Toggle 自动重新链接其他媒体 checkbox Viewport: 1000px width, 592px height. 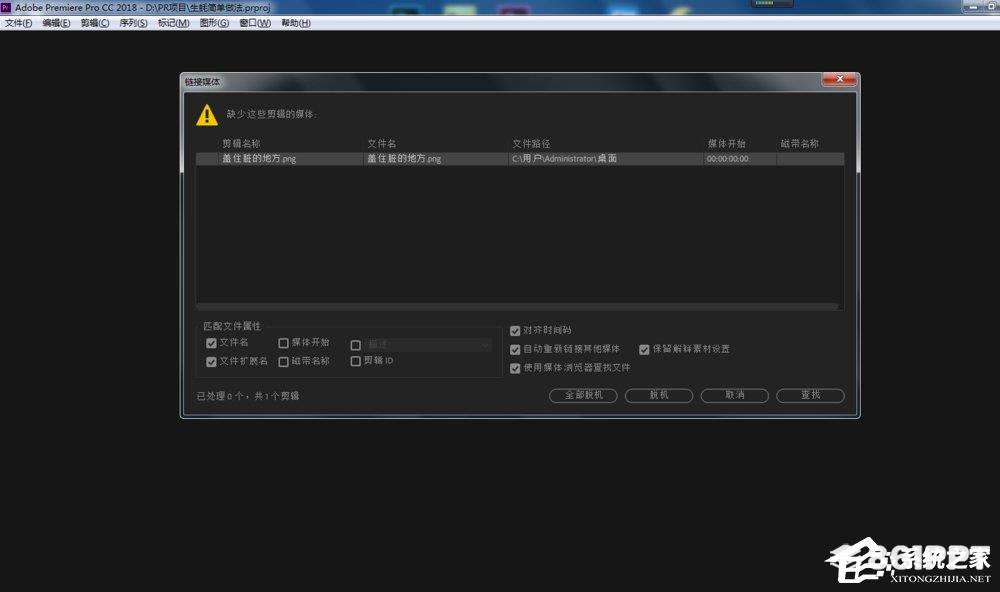click(515, 350)
